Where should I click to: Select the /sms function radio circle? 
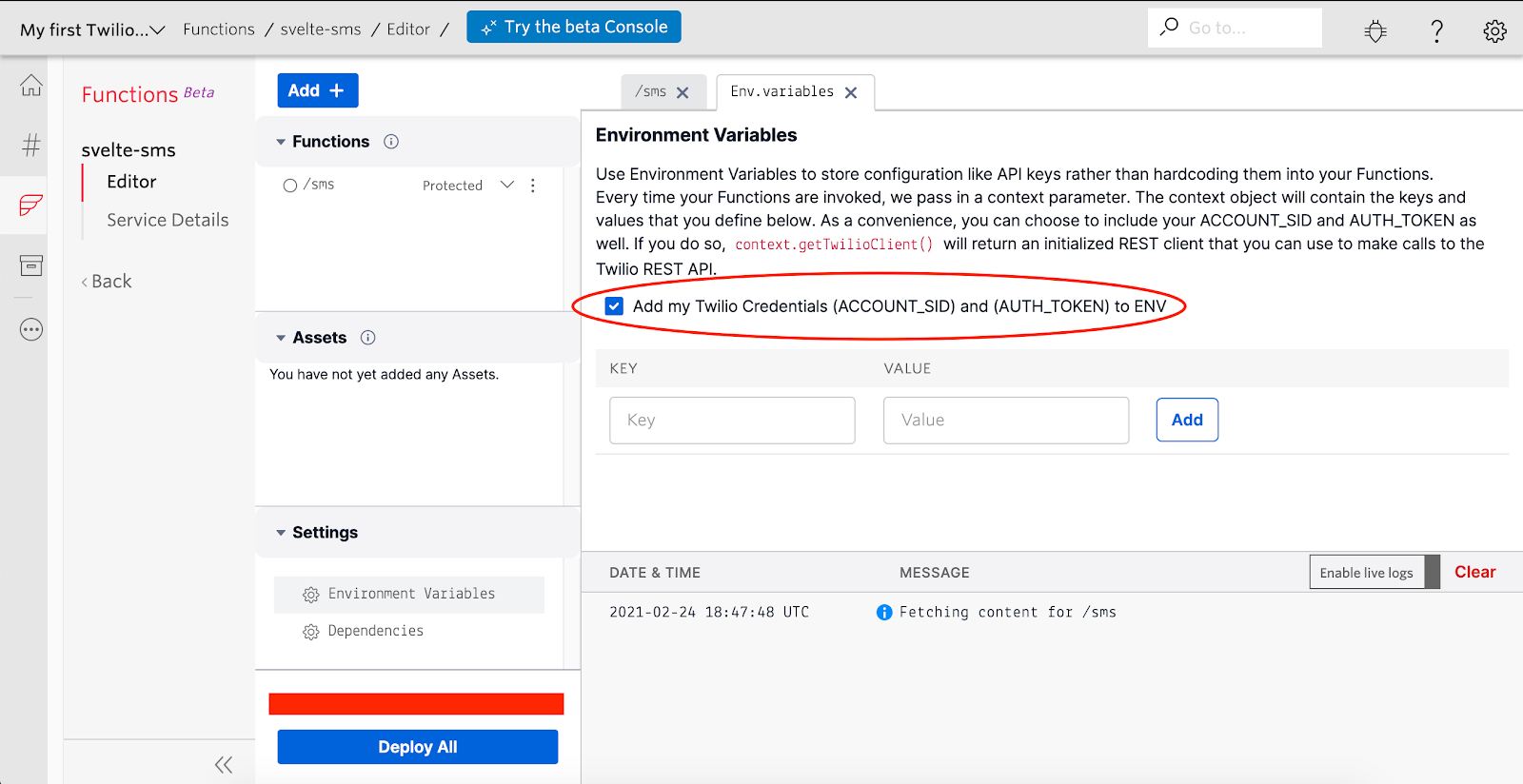(x=290, y=186)
